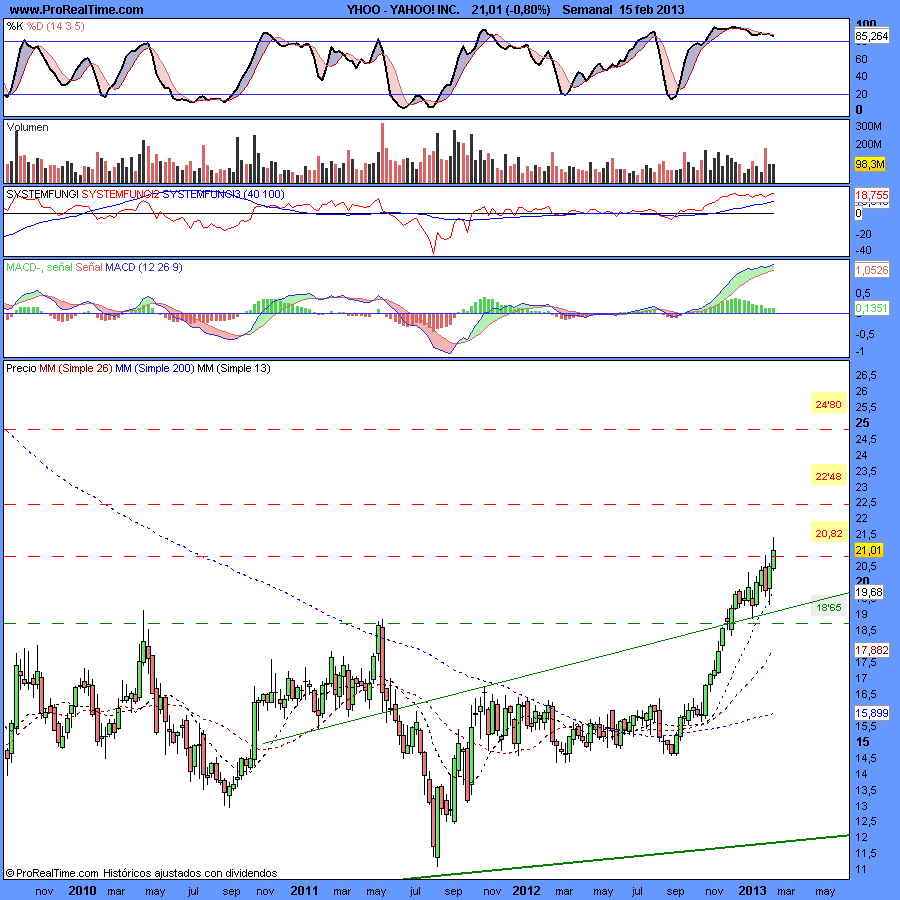The image size is (900, 900).
Task: Select the red Señal legend label
Action: (89, 267)
